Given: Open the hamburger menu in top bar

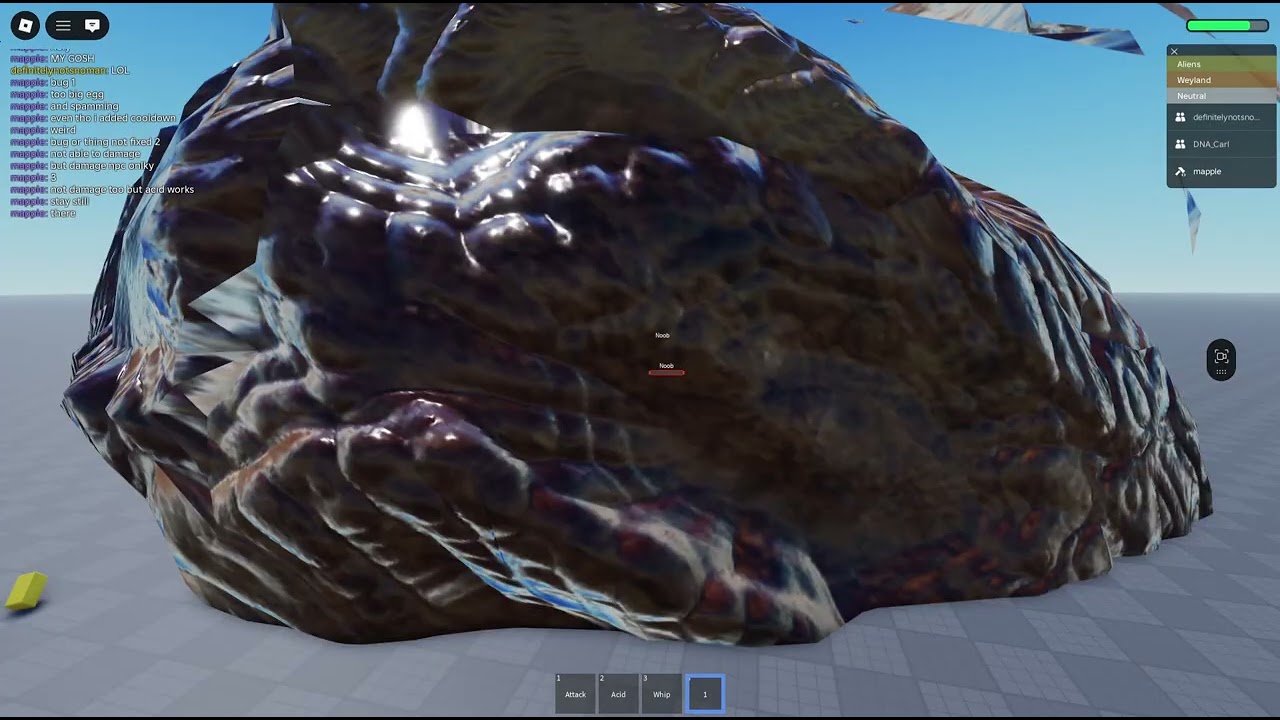Looking at the screenshot, I should tap(63, 26).
